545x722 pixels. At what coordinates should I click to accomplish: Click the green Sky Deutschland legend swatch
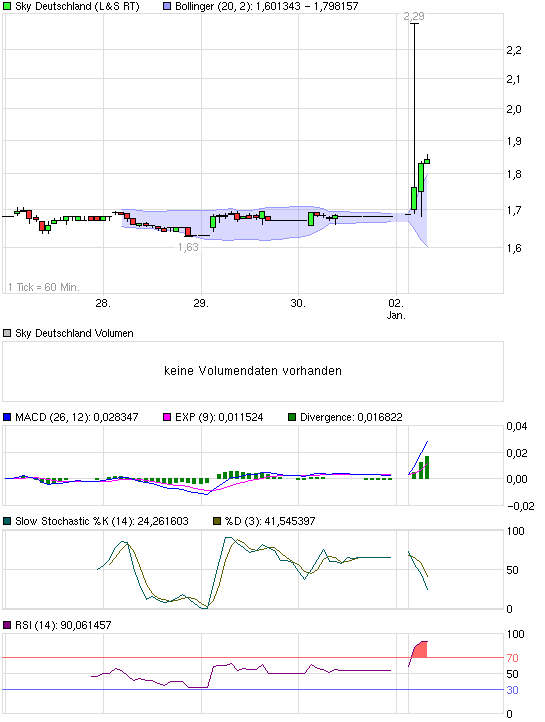click(7, 6)
